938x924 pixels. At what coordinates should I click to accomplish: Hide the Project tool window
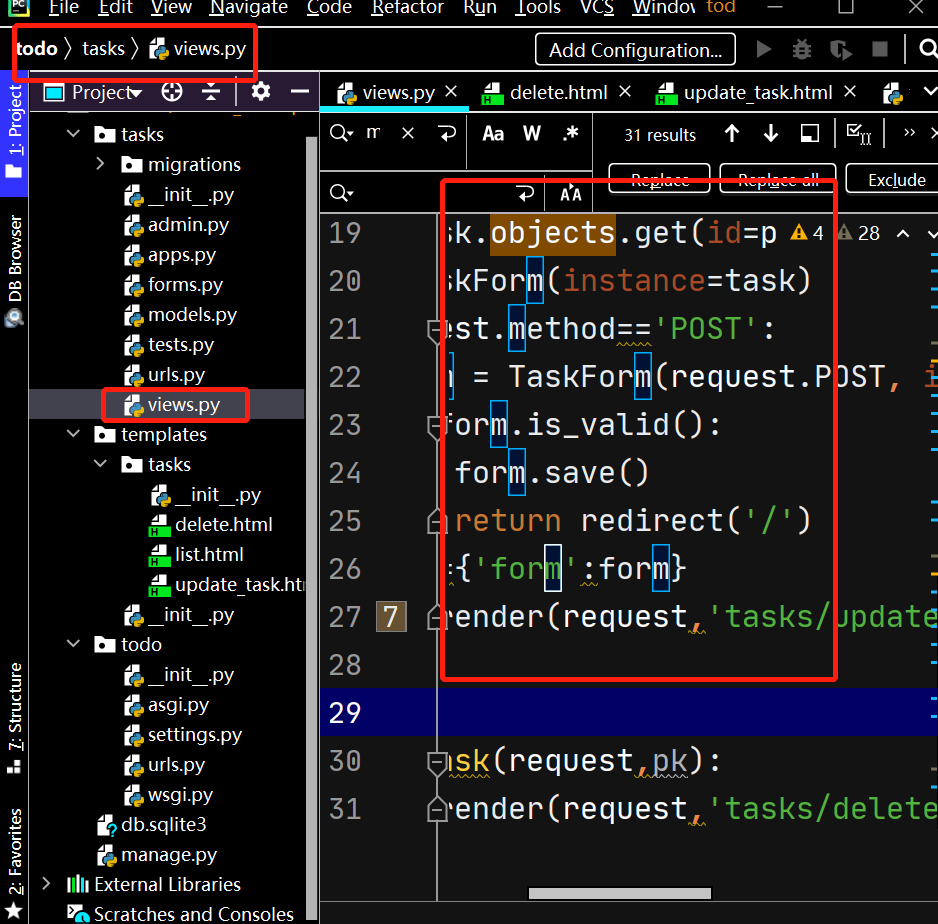pos(300,92)
